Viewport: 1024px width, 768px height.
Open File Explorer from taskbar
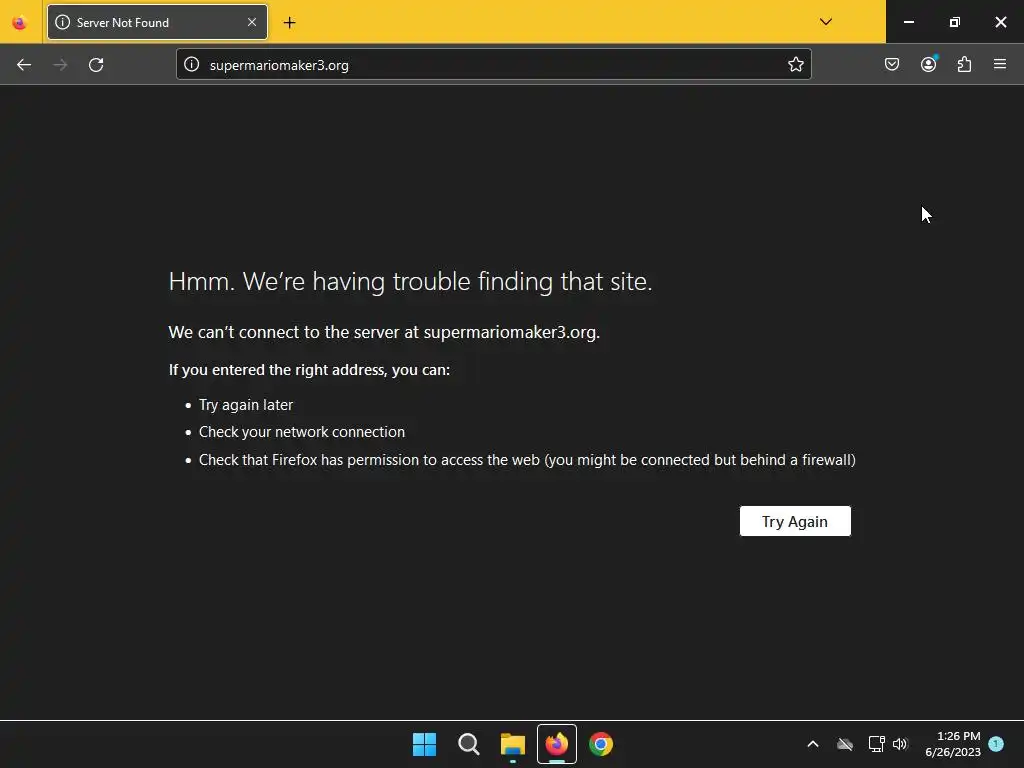pyautogui.click(x=513, y=744)
